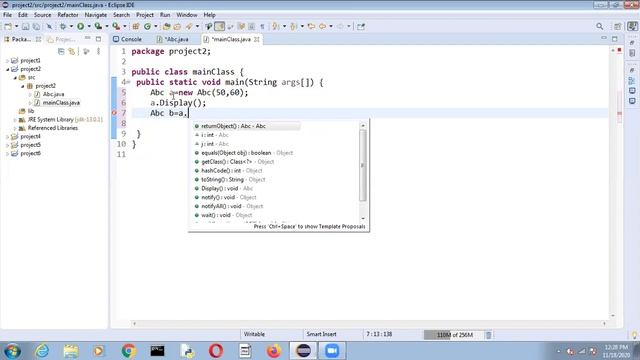The image size is (640, 360).
Task: Collapse the project2 tree node
Action: 7,69
